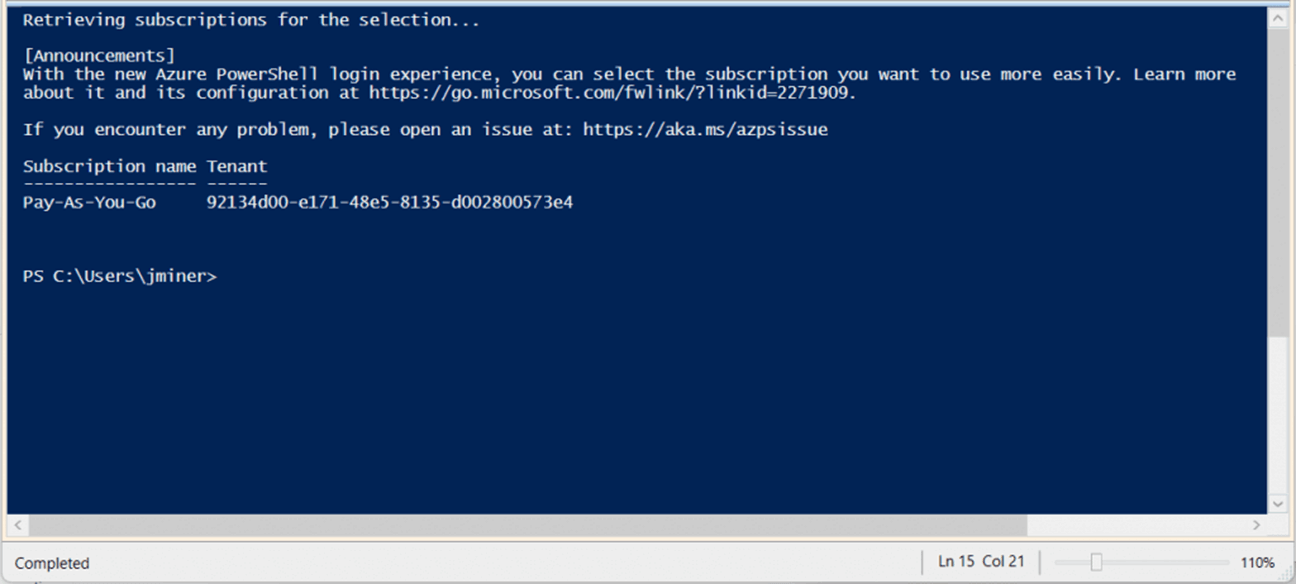Click the tenant ID GUID text
Viewport: 1296px width, 584px height.
[389, 203]
